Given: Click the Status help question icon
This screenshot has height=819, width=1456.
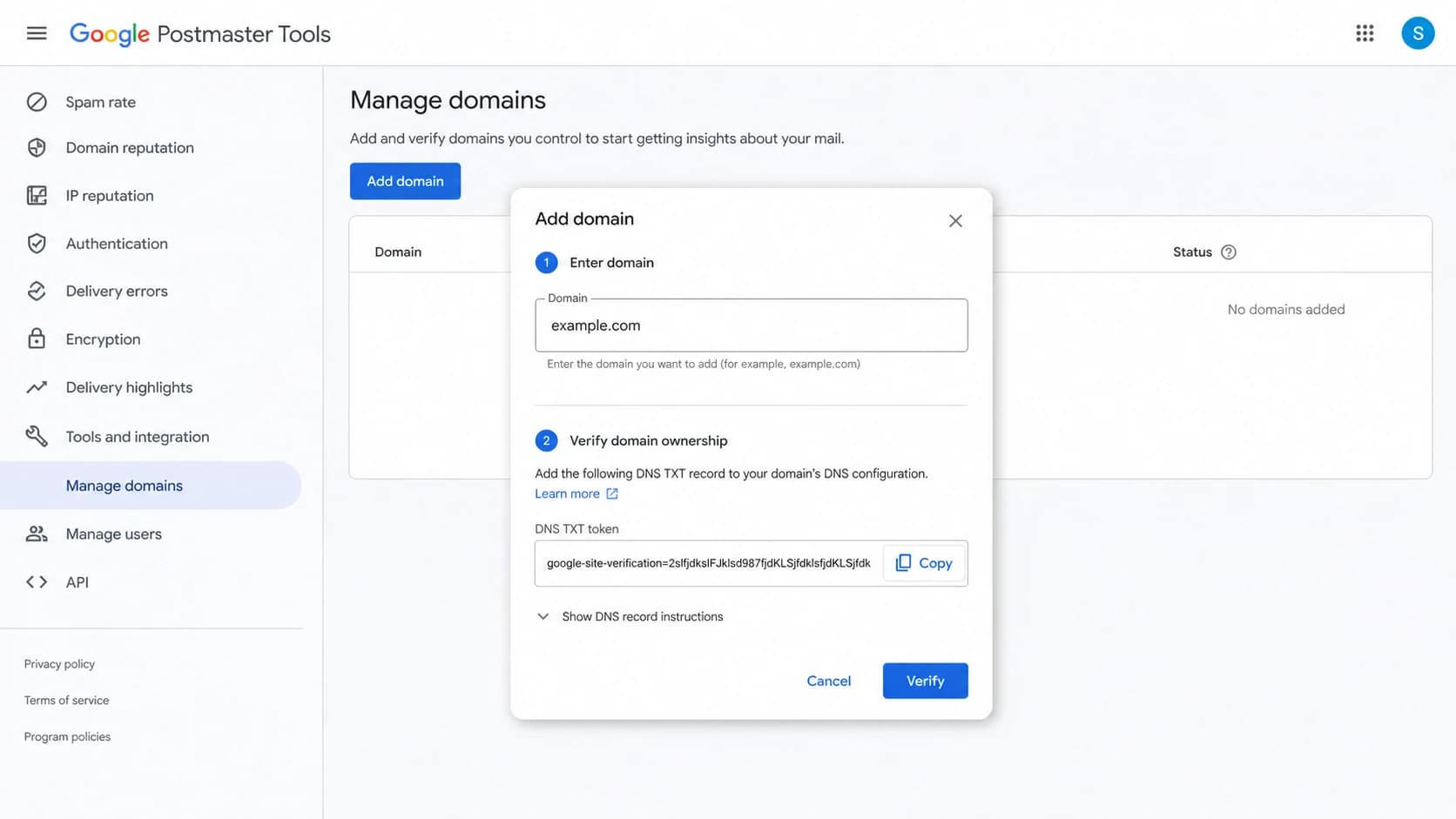Looking at the screenshot, I should pyautogui.click(x=1229, y=252).
